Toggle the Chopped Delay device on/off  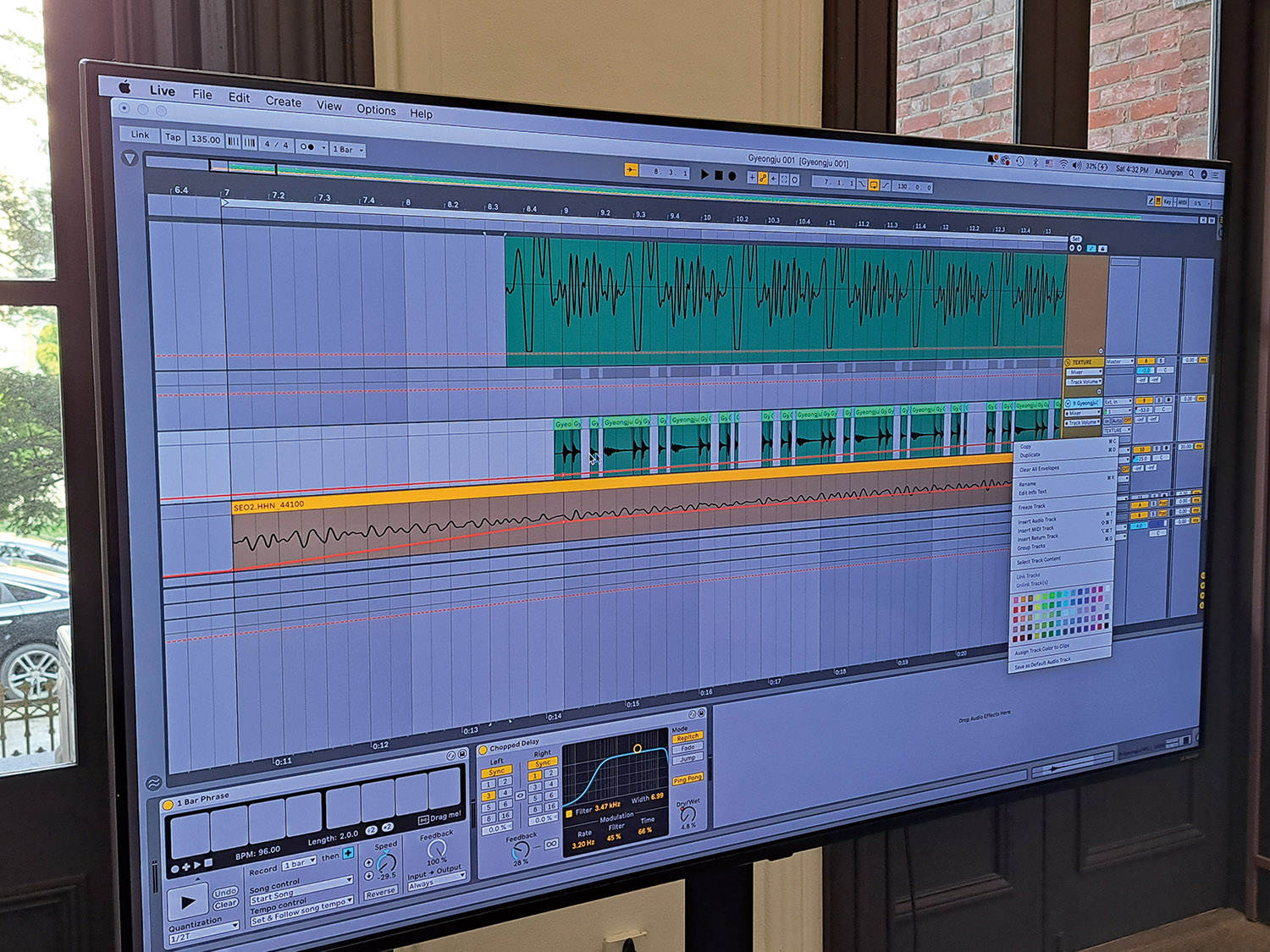tap(483, 750)
